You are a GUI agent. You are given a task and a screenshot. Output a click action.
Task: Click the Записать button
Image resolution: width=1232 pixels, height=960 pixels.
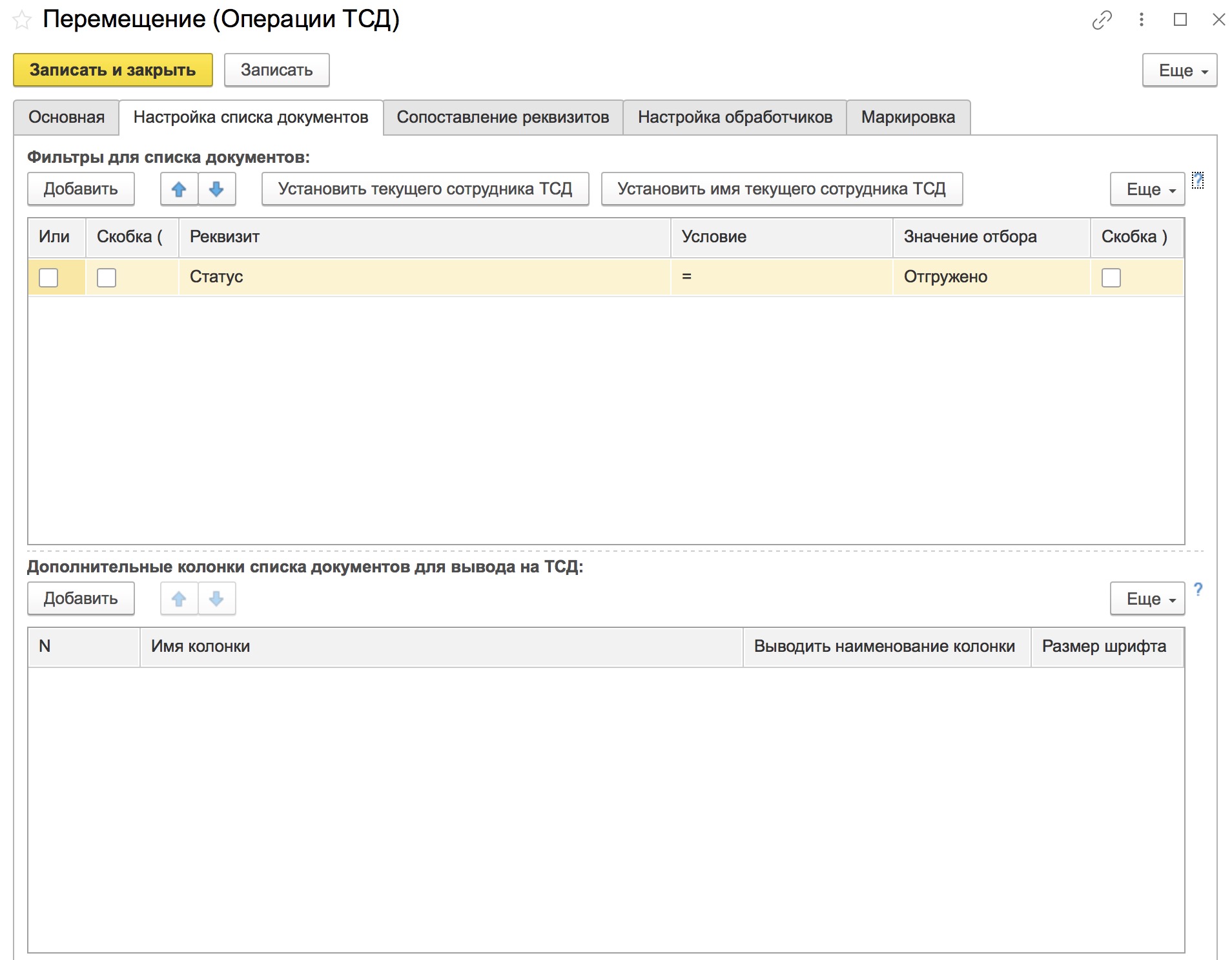click(x=277, y=70)
